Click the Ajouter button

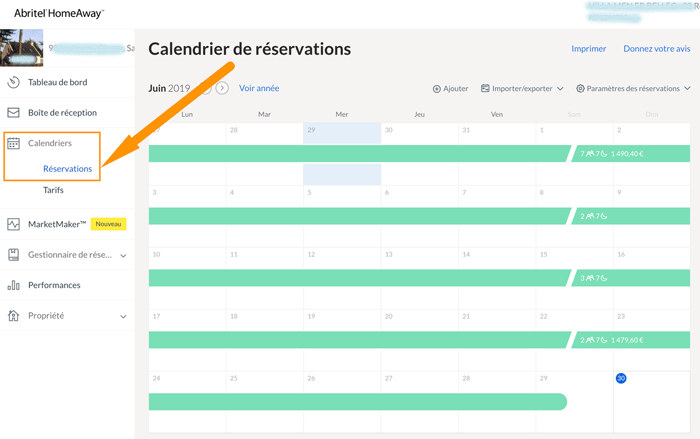click(450, 89)
